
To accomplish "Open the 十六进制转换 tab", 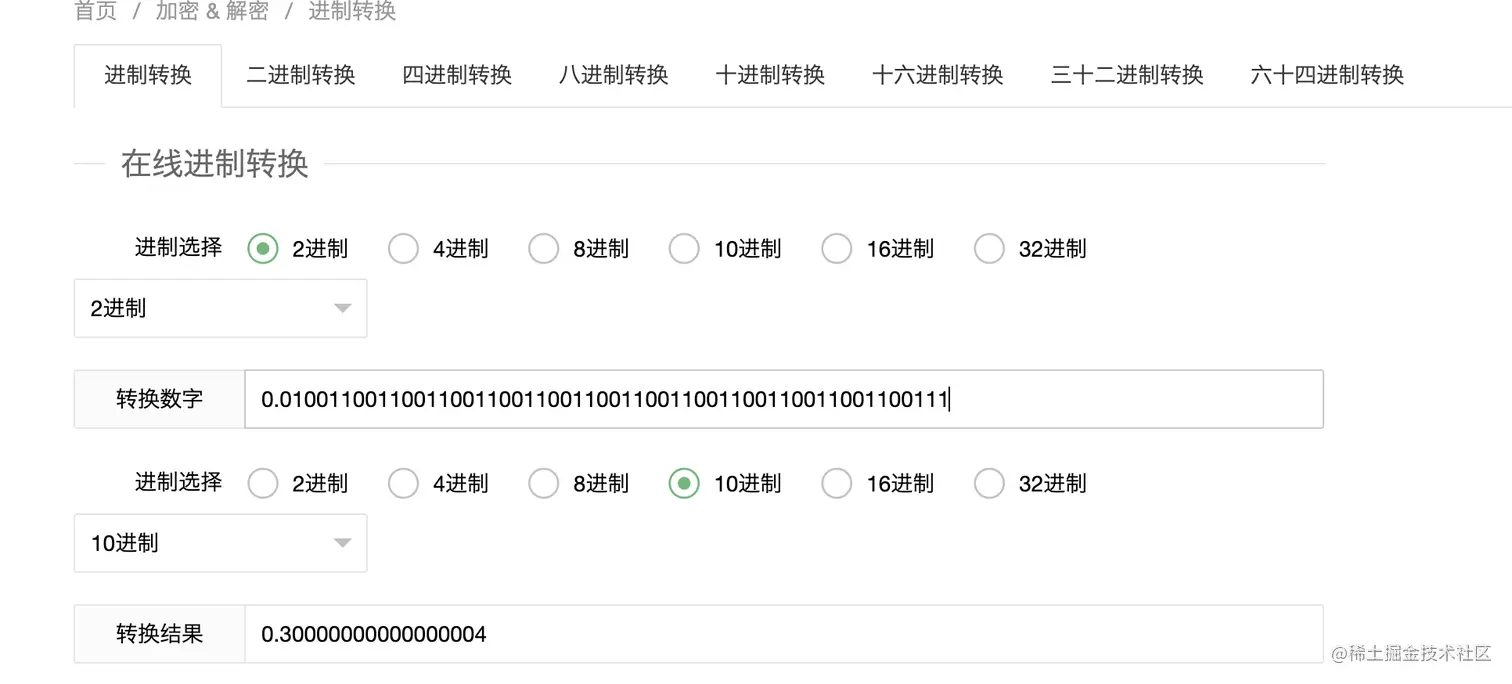I will click(937, 75).
